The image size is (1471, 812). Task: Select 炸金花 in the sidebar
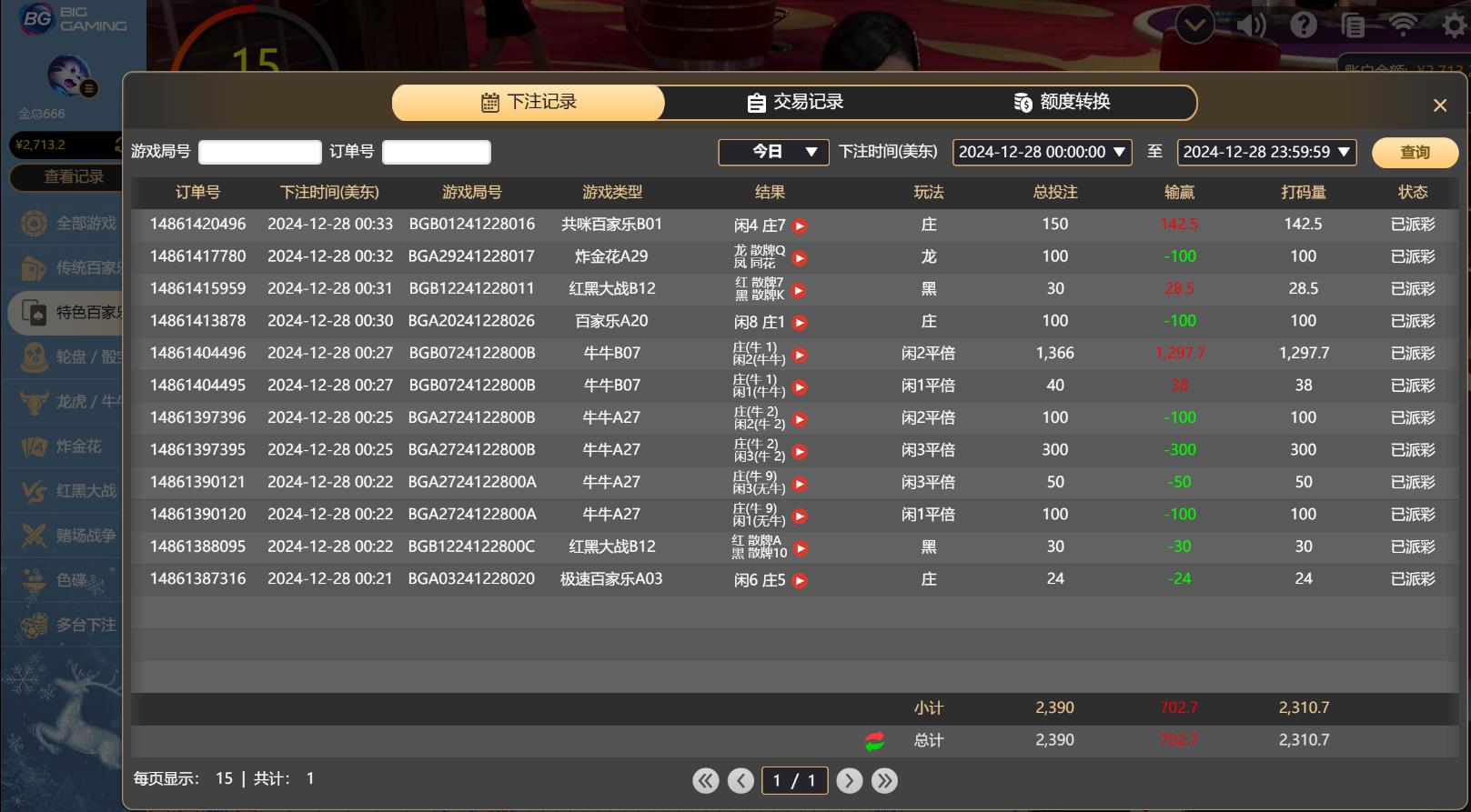click(x=64, y=446)
